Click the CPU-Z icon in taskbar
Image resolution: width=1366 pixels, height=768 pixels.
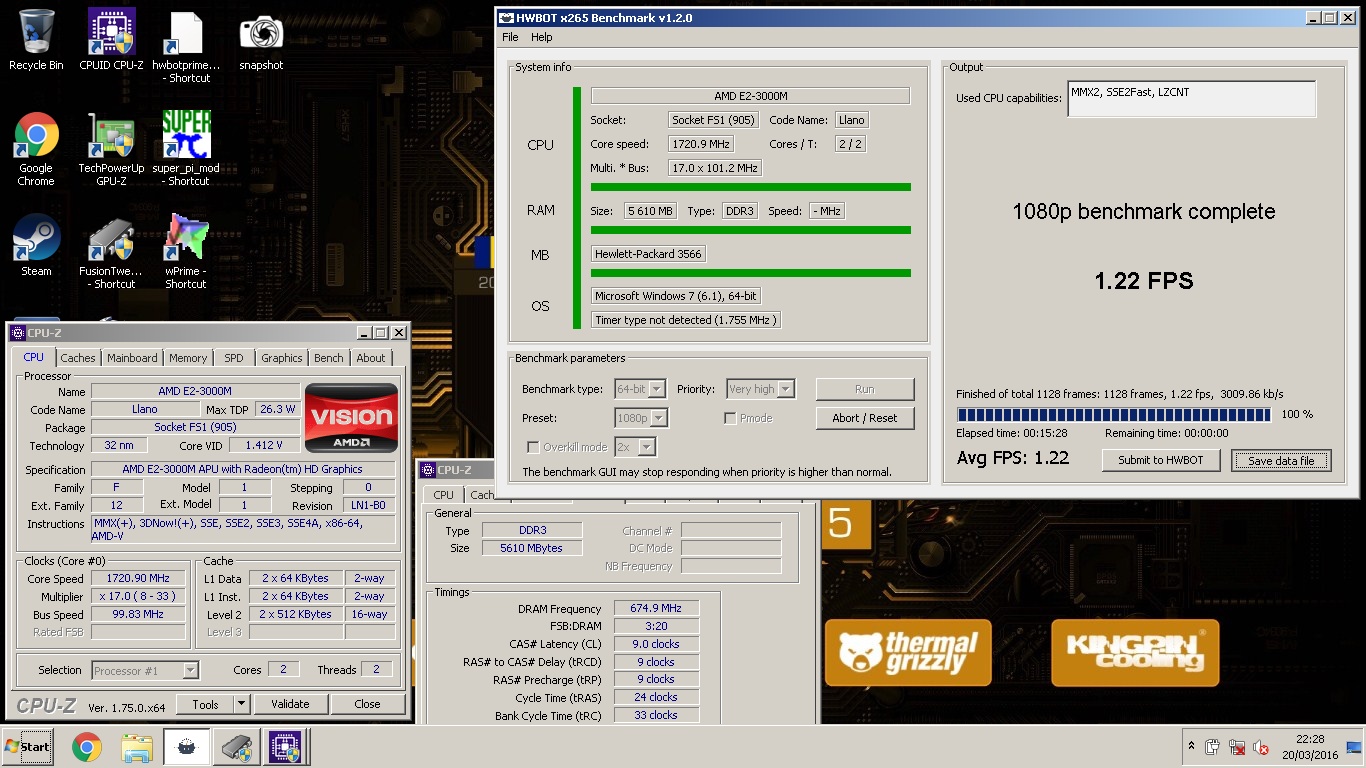coord(284,747)
